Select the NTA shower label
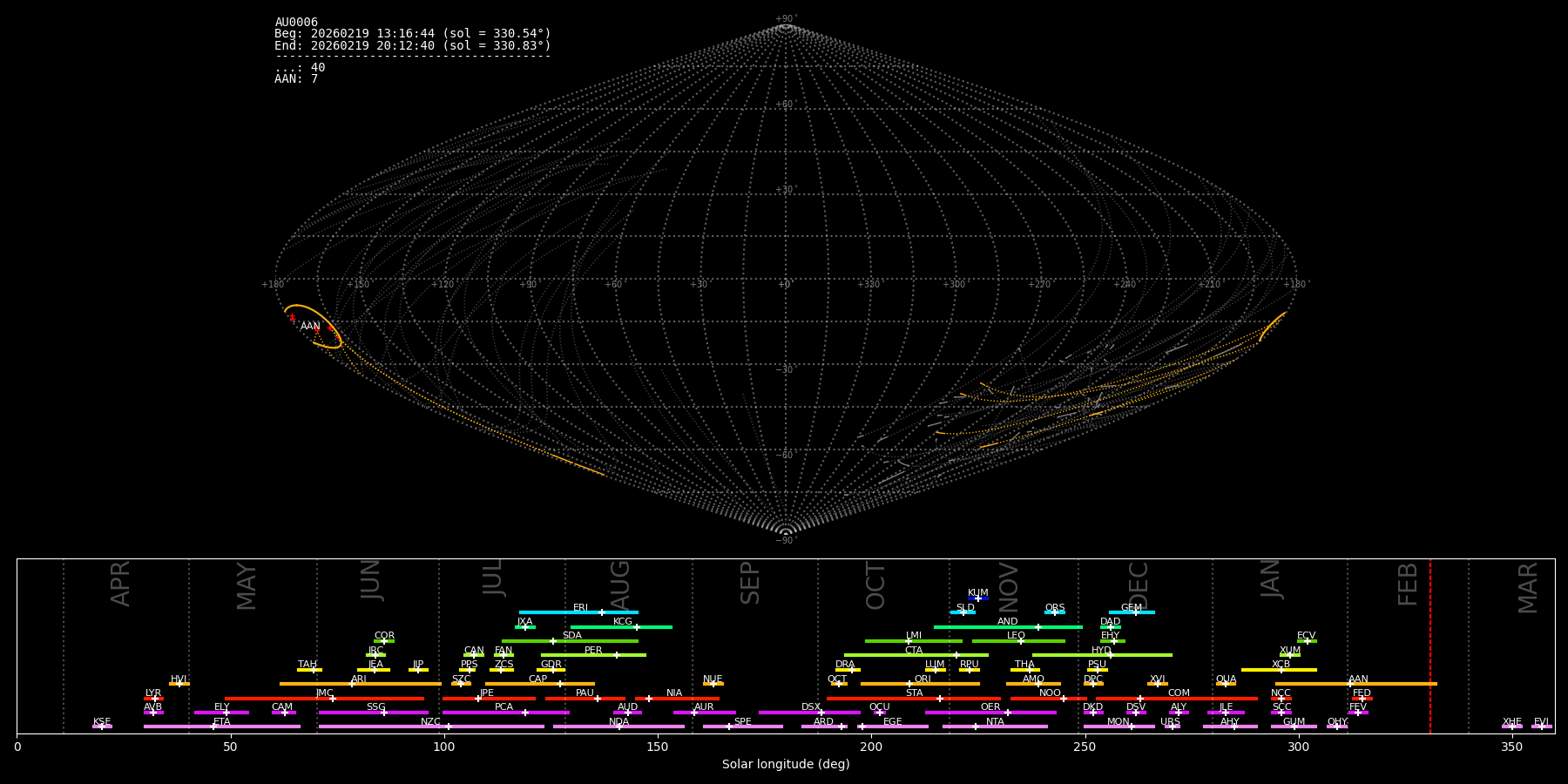1568x784 pixels. point(995,722)
